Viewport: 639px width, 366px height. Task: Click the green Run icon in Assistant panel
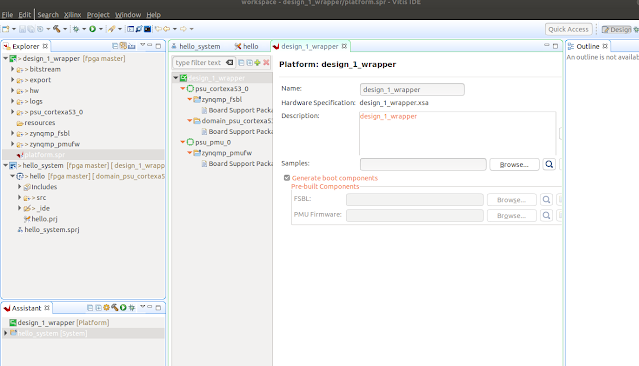point(123,308)
